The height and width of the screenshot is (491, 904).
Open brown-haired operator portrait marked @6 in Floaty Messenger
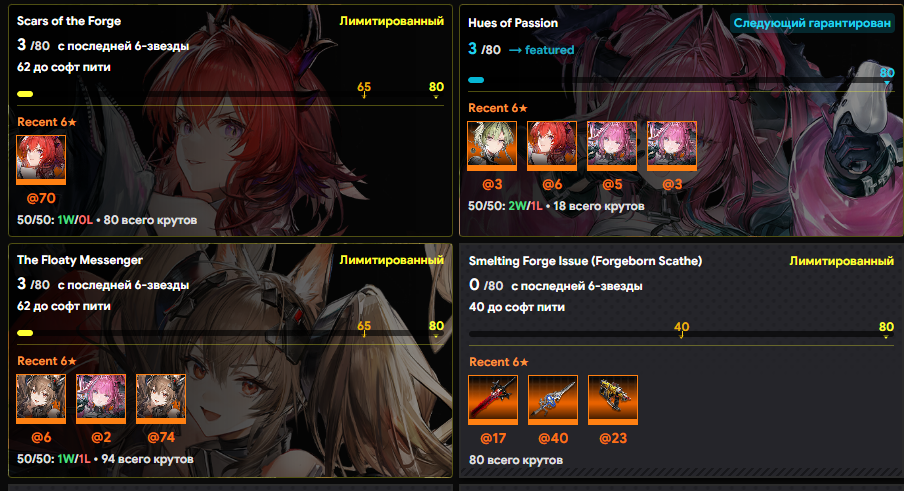(41, 399)
